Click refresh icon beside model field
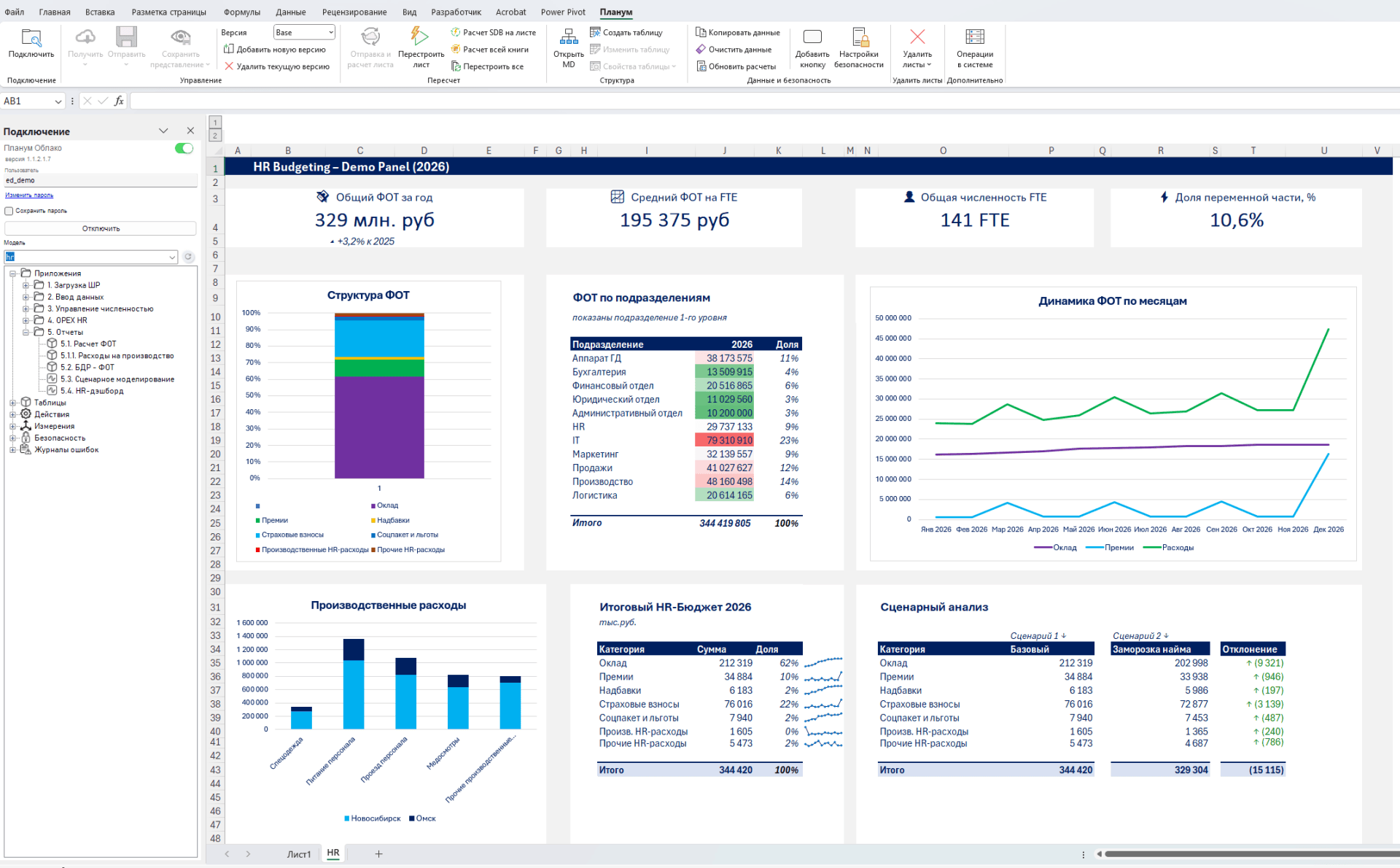 point(189,257)
